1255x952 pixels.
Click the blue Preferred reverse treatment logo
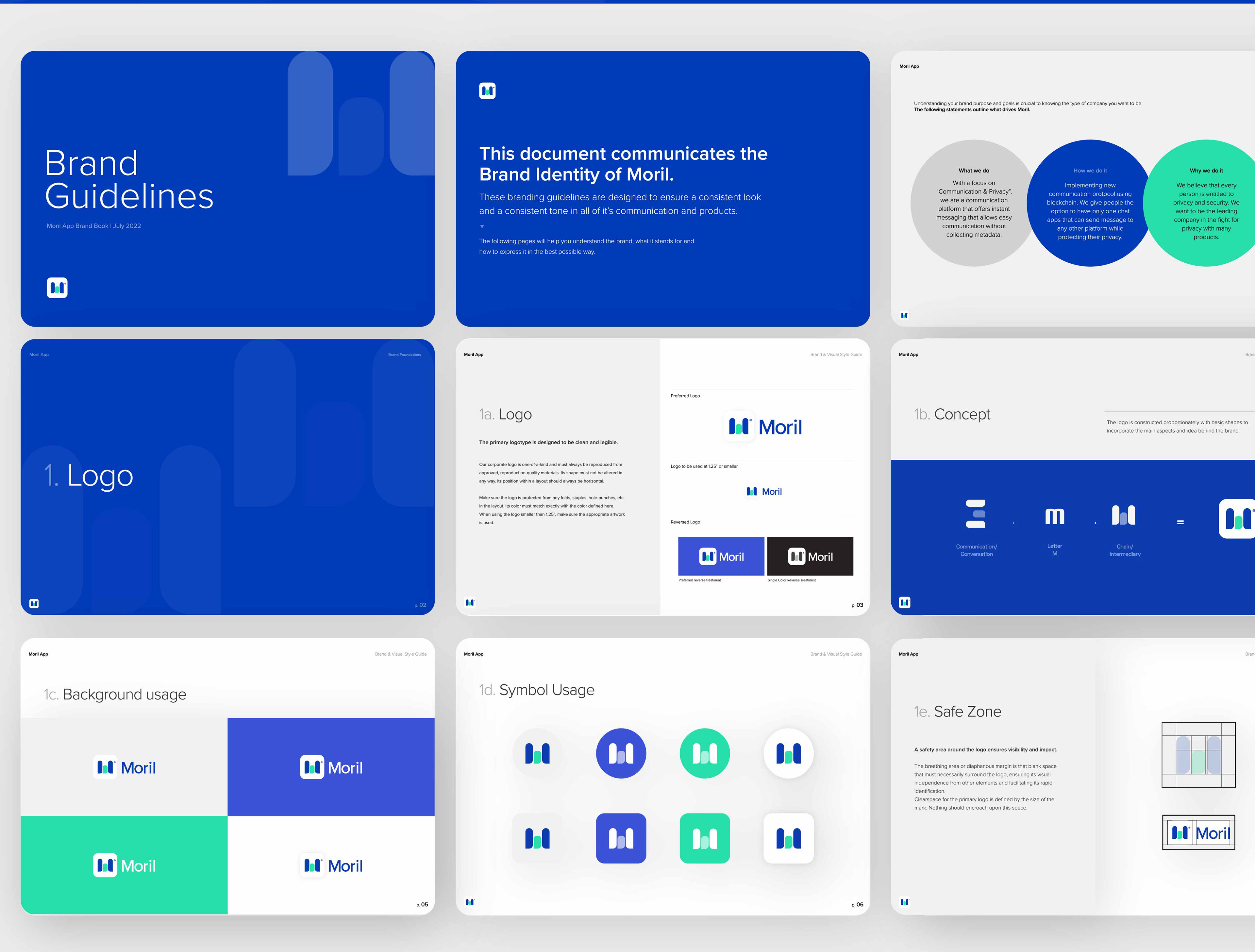click(721, 557)
